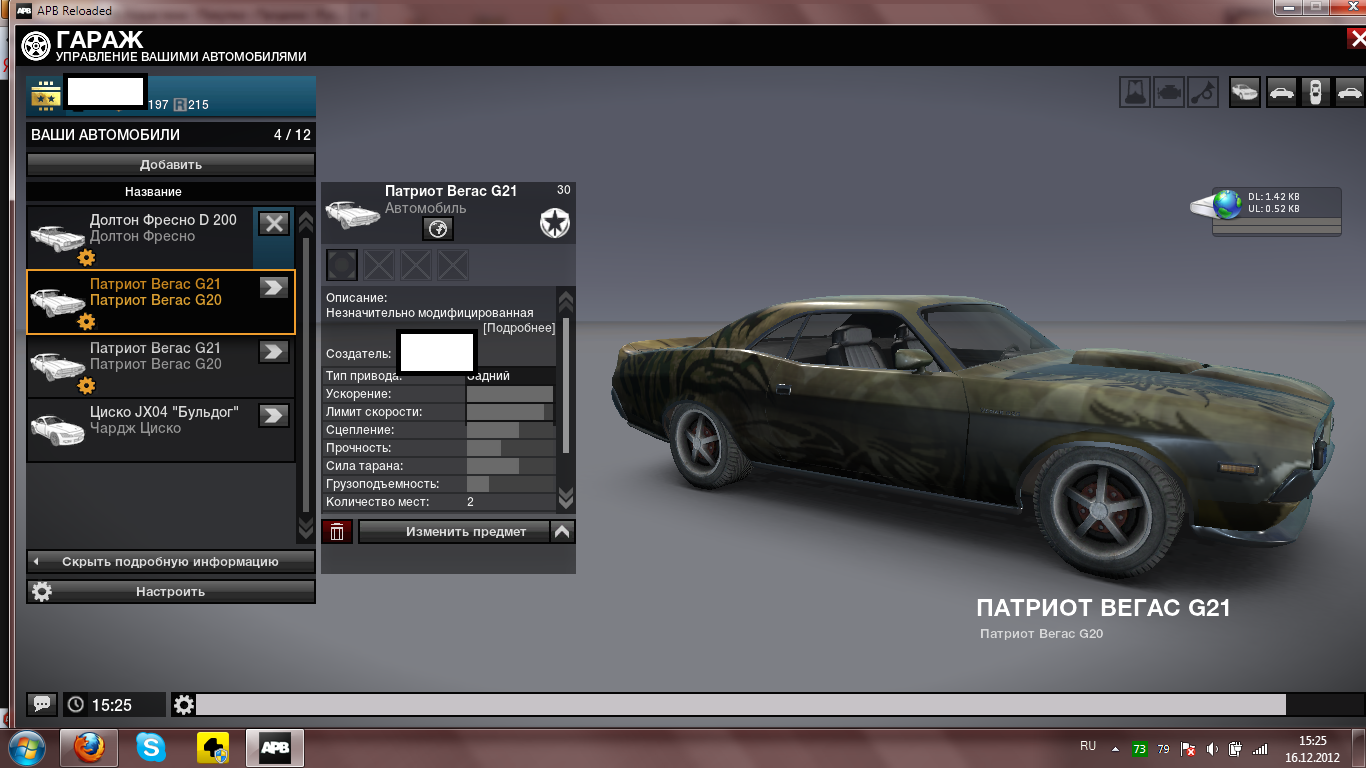Screen dimensions: 1366x768
Task: Expand the arrow next to Изменить предмет
Action: click(563, 532)
